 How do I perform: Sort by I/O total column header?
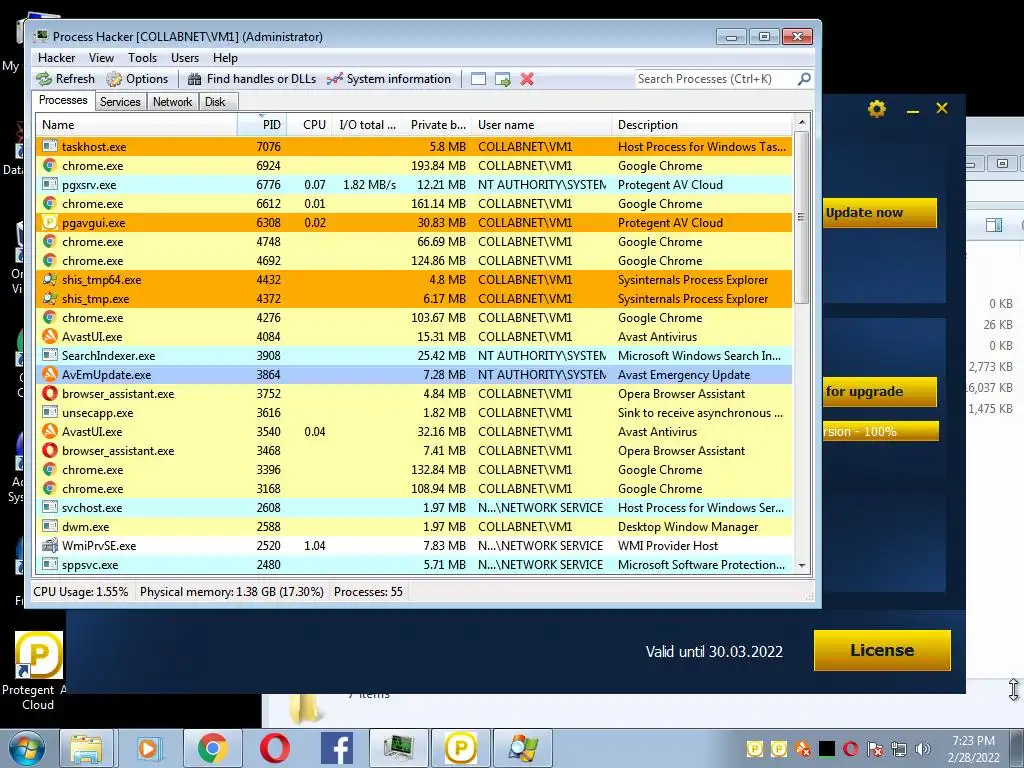point(366,125)
